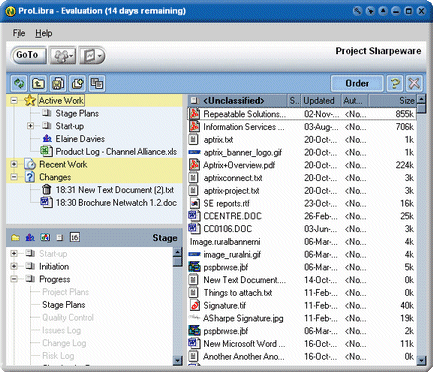Expand the Initiation stage node
Image resolution: width=433 pixels, height=372 pixels.
pos(14,266)
